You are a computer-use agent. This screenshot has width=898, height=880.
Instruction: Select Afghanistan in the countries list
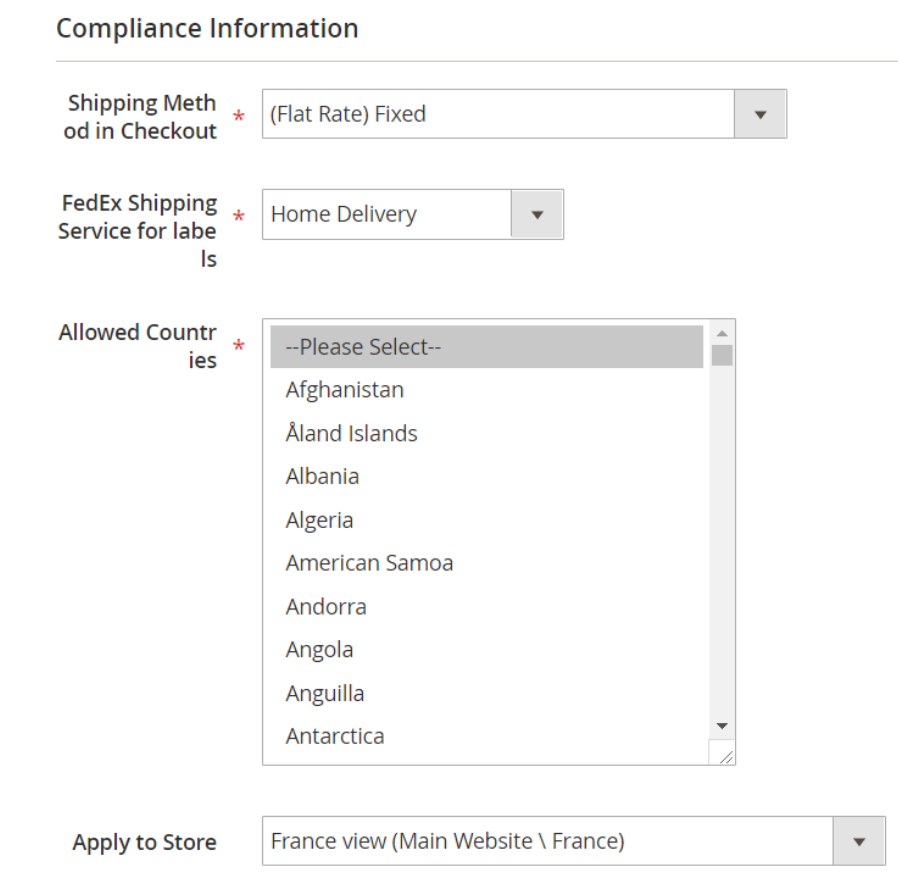(487, 390)
